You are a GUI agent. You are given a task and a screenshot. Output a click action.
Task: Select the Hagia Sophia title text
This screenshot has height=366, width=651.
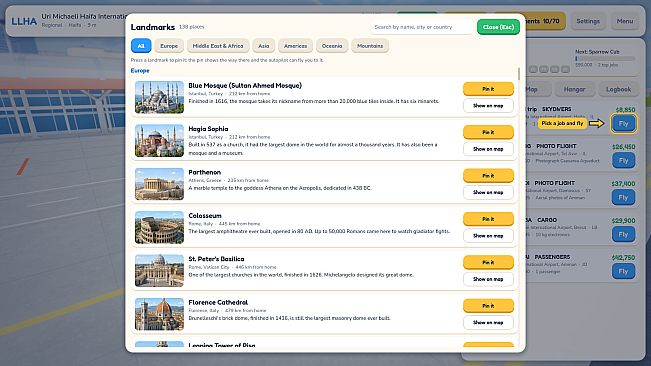[x=208, y=129]
